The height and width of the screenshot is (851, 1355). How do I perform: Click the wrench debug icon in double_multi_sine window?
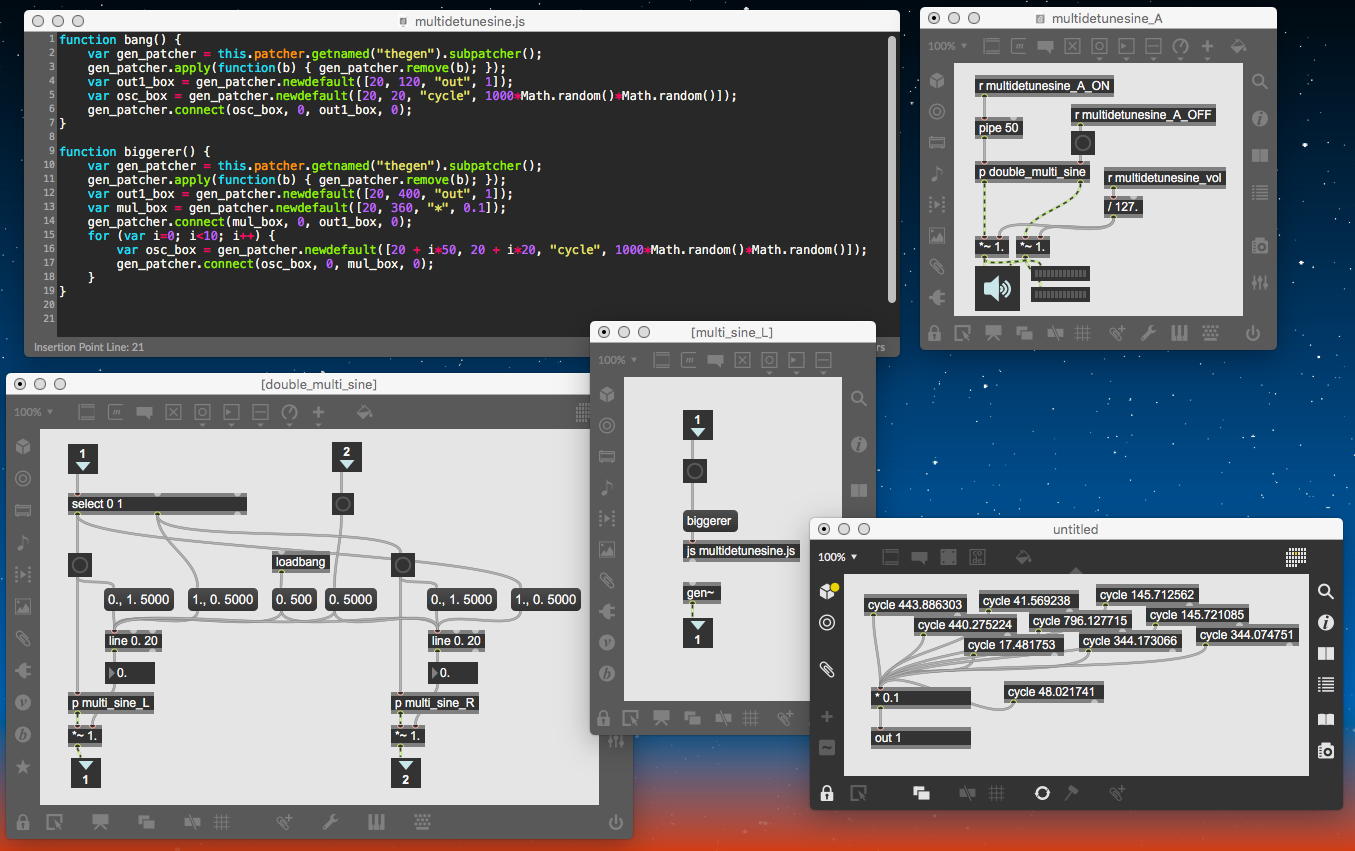[x=330, y=822]
